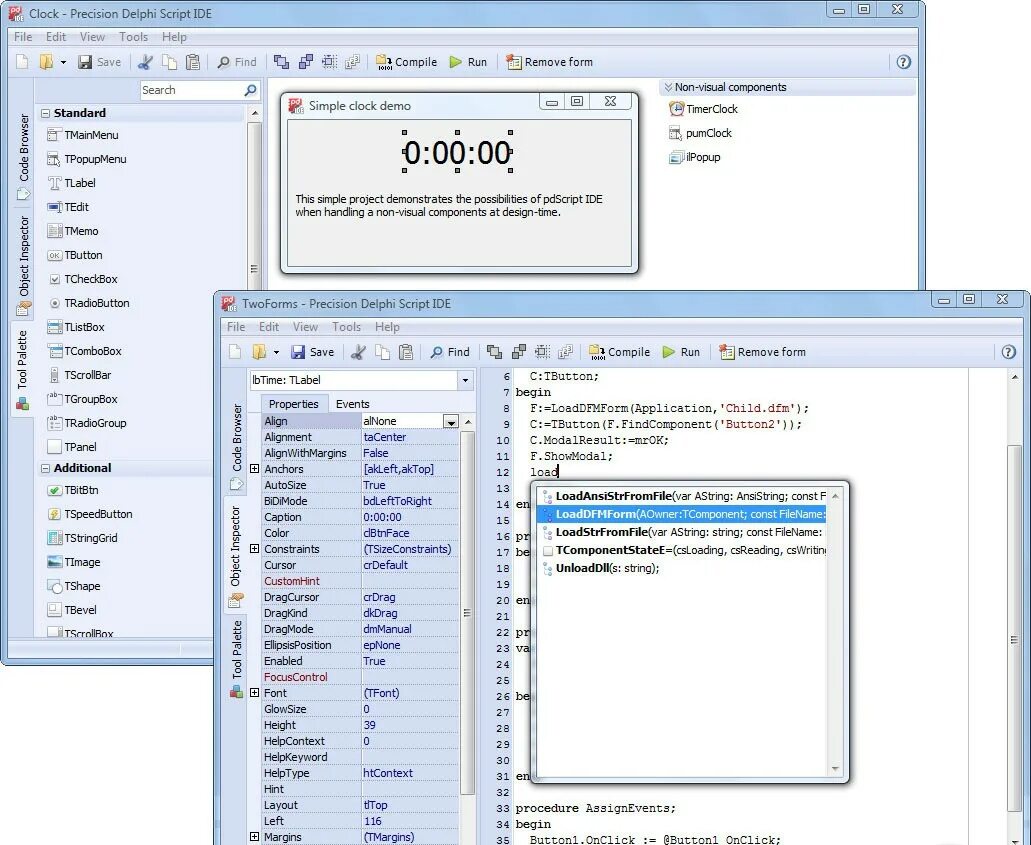Select the TimerClock non-visual component
Image resolution: width=1031 pixels, height=845 pixels.
704,109
